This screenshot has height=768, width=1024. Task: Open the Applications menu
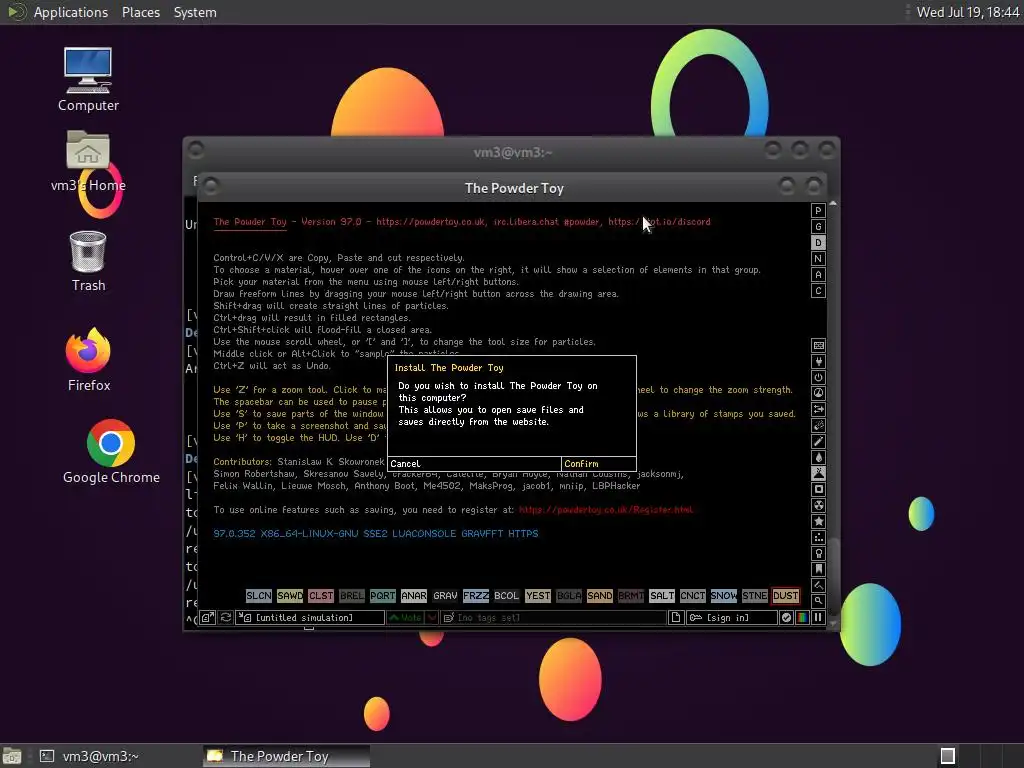tap(71, 12)
